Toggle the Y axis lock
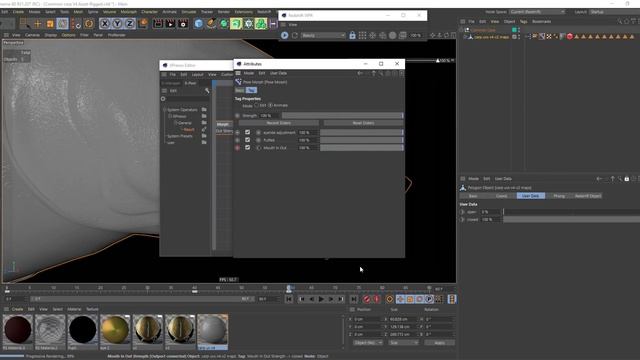This screenshot has height=360, width=640. pos(117,24)
